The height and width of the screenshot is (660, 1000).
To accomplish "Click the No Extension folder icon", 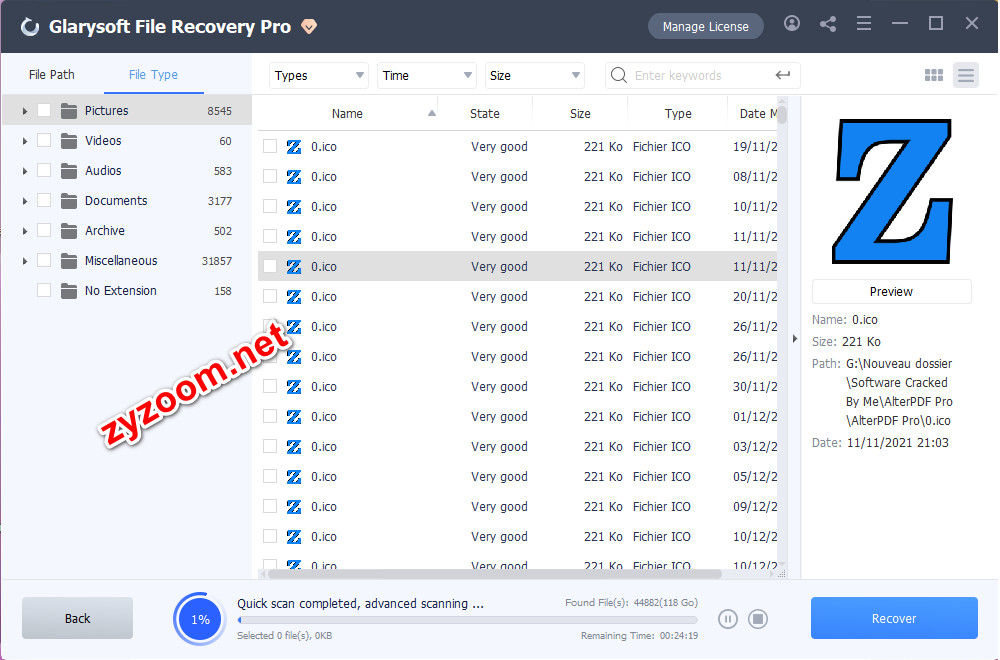I will 69,291.
